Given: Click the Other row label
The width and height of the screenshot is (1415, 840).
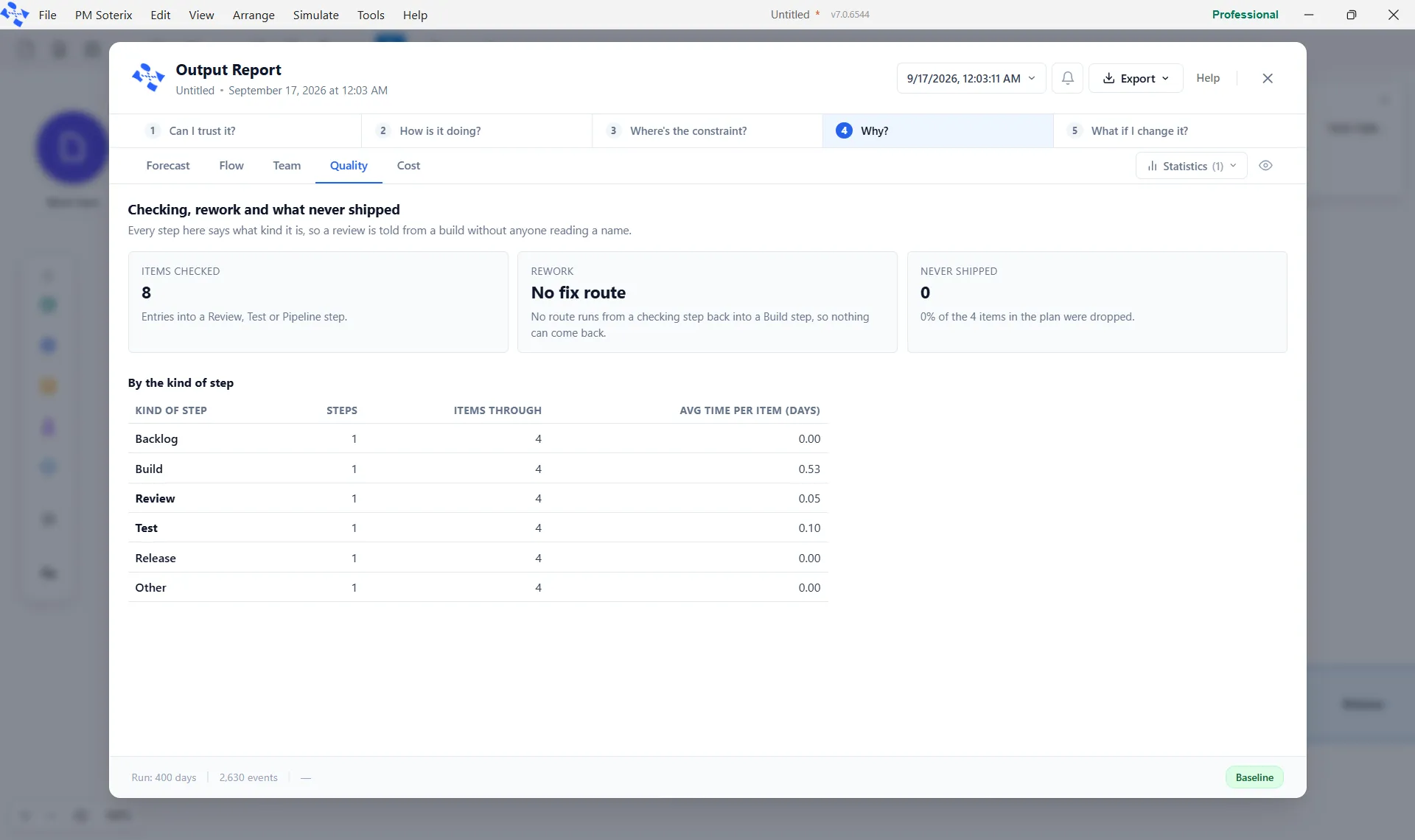Looking at the screenshot, I should [x=150, y=587].
